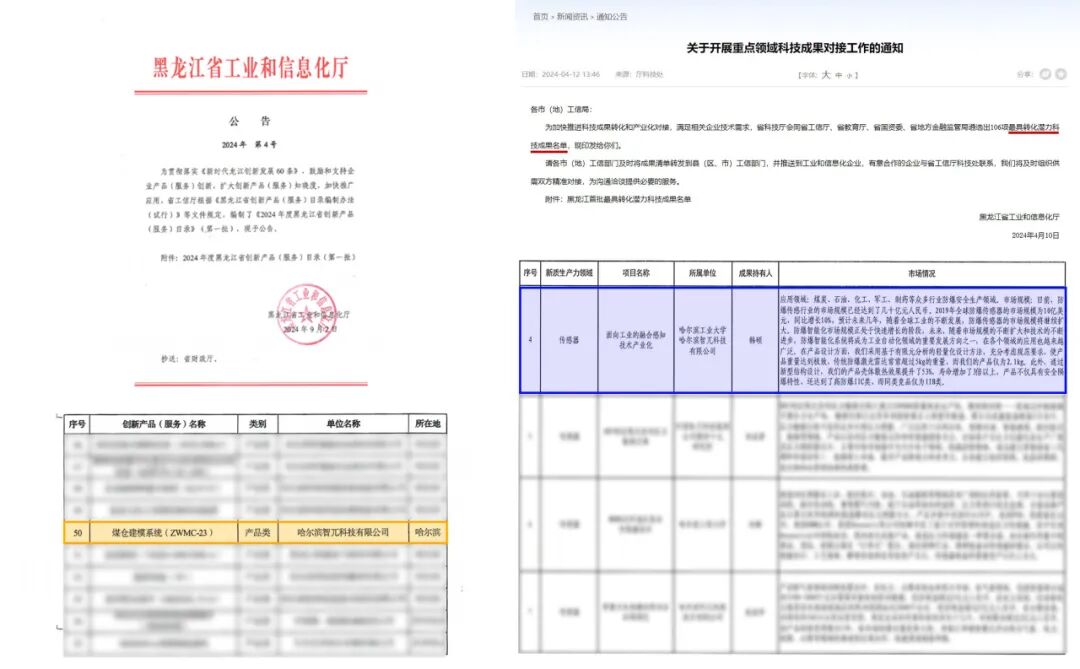This screenshot has height=669, width=1080.
Task: Click the red header 黑龙江省工业和信息化厅
Action: coord(251,68)
